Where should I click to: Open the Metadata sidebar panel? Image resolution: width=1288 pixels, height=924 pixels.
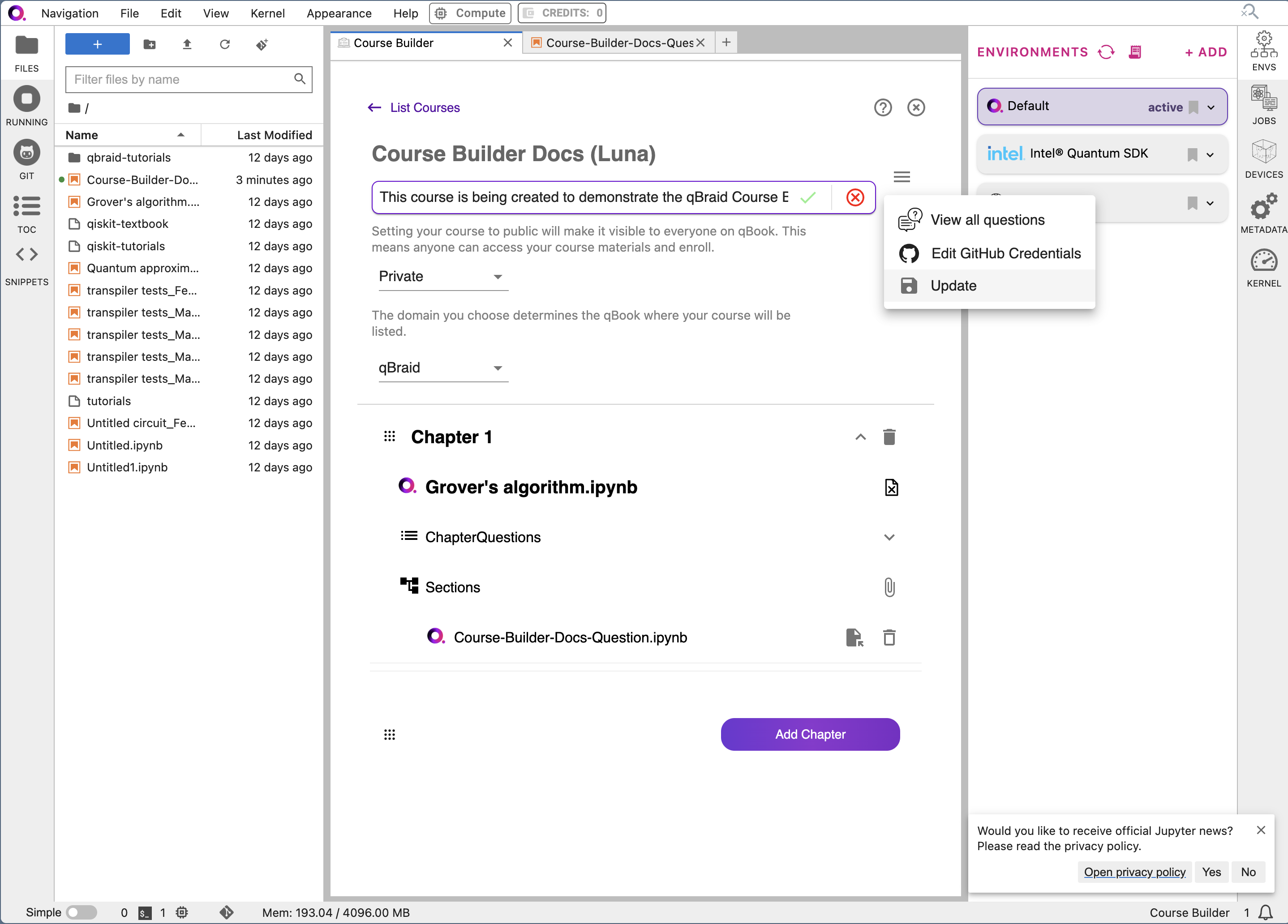[1263, 214]
